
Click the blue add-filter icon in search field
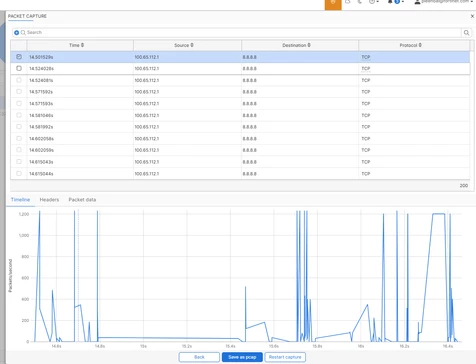click(x=16, y=33)
